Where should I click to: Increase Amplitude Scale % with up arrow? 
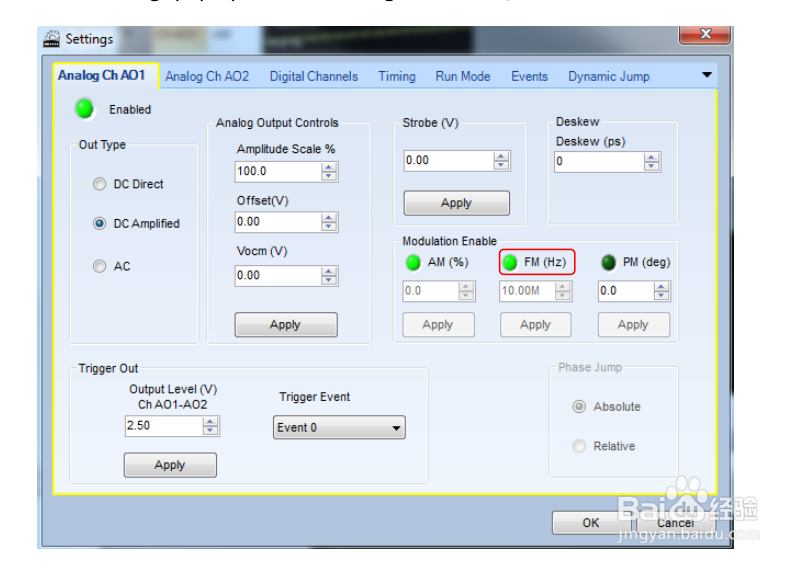point(329,167)
